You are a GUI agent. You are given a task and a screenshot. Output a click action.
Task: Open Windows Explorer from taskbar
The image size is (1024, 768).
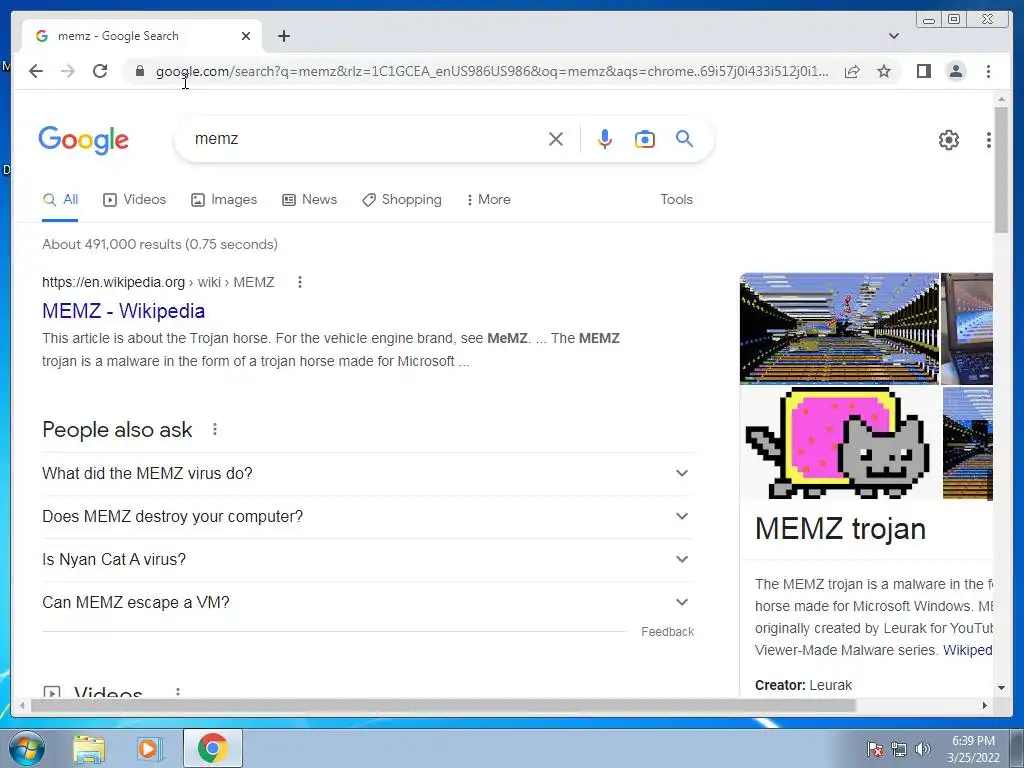[x=89, y=749]
